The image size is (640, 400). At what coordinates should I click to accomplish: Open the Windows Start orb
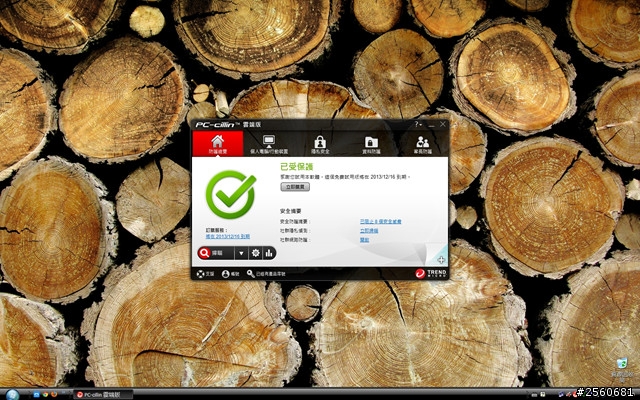[x=12, y=394]
